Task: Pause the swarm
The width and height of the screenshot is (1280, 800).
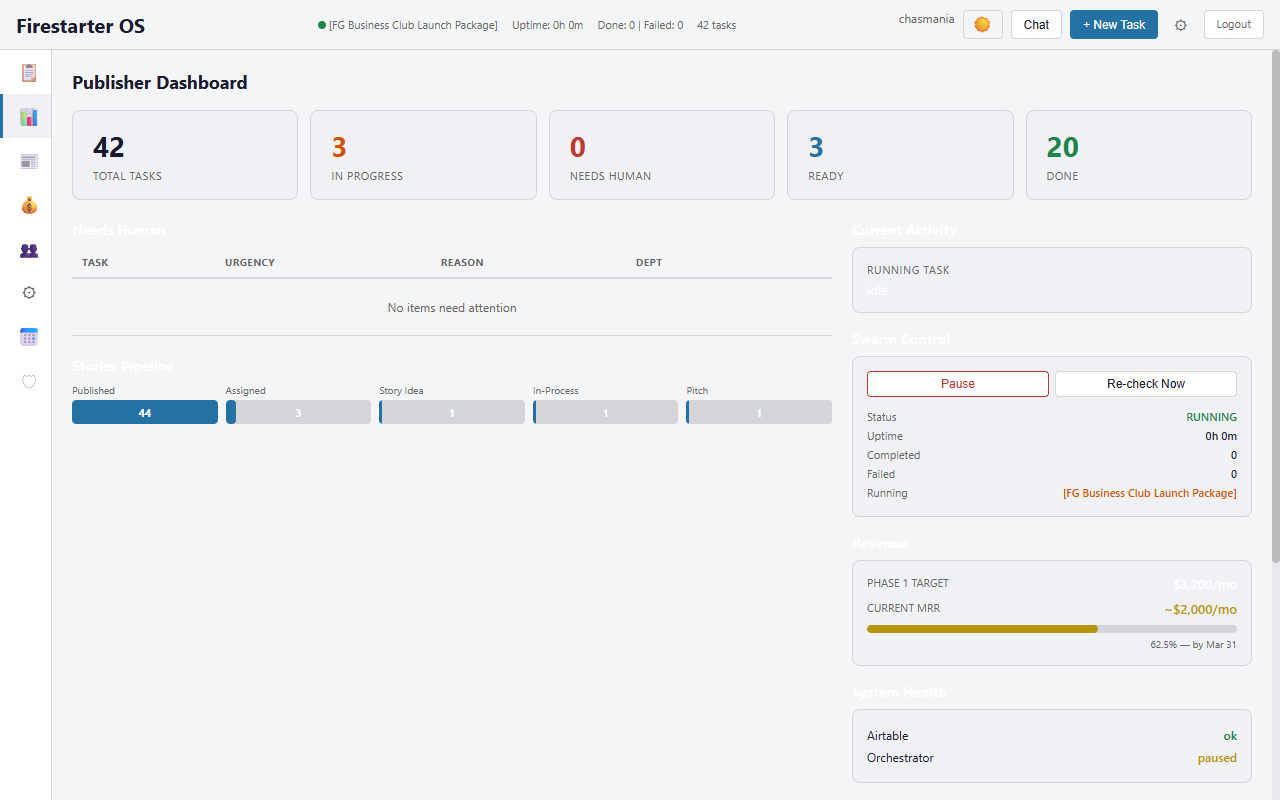Action: pos(957,384)
